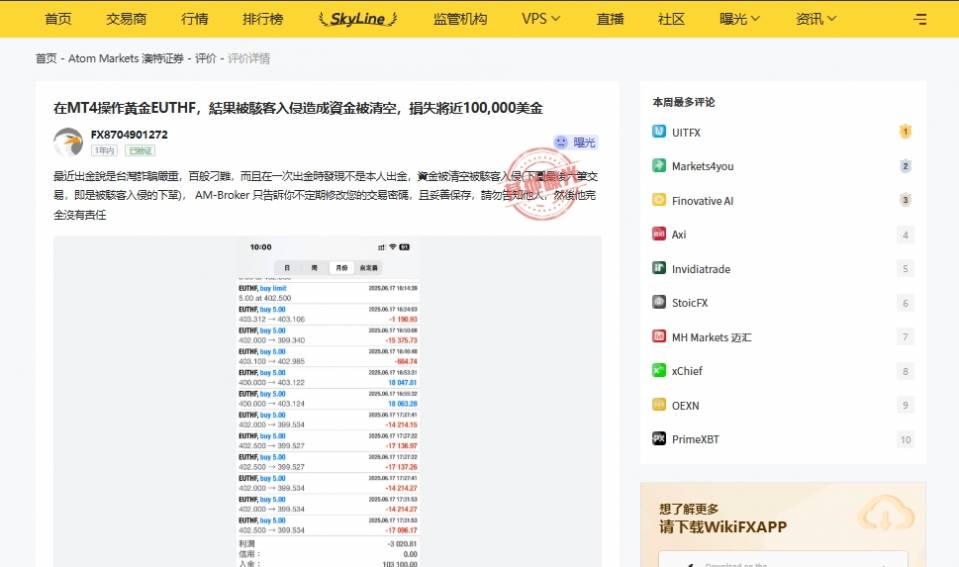959x567 pixels.
Task: Open Invidiatrade broker name link
Action: (x=701, y=269)
